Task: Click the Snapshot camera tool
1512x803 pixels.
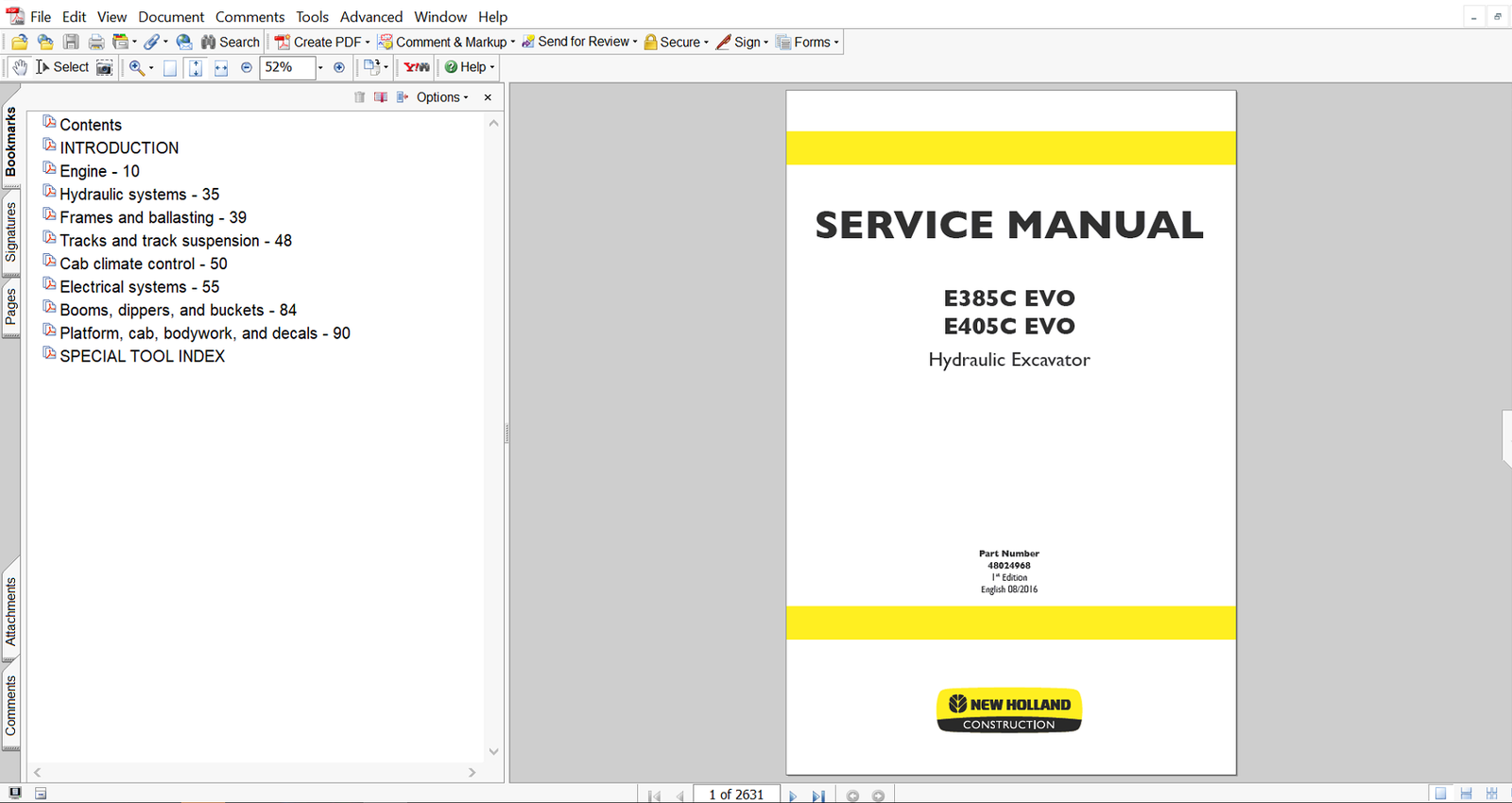Action: (105, 67)
